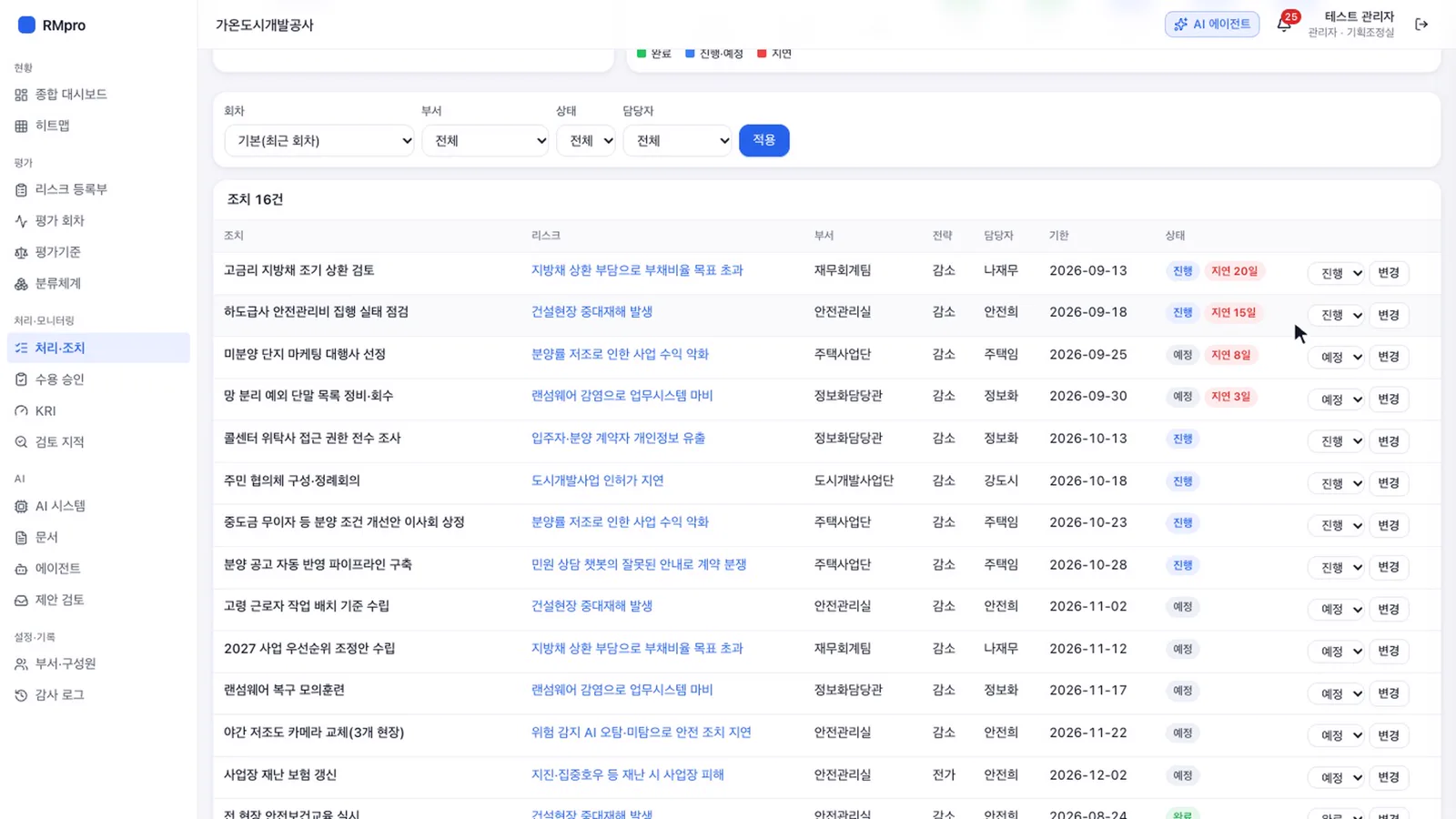Click the date 2026-10-28
The height and width of the screenshot is (819, 1456).
[x=1087, y=564]
